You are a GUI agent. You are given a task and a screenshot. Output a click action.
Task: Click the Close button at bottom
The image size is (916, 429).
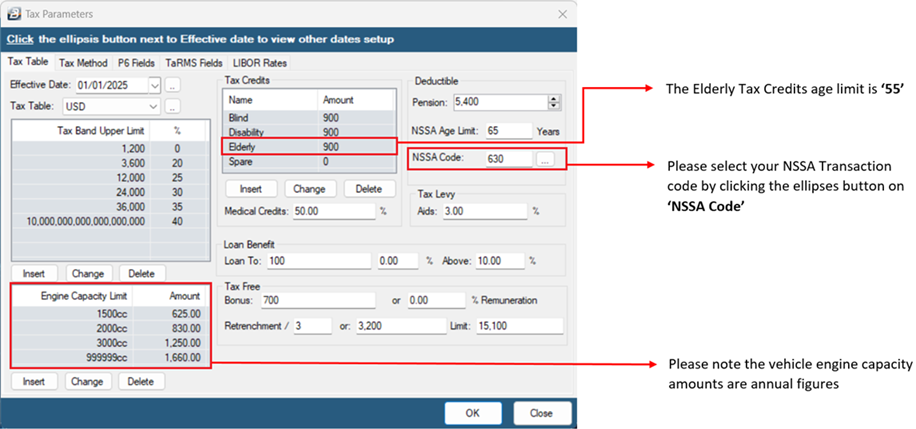point(542,413)
